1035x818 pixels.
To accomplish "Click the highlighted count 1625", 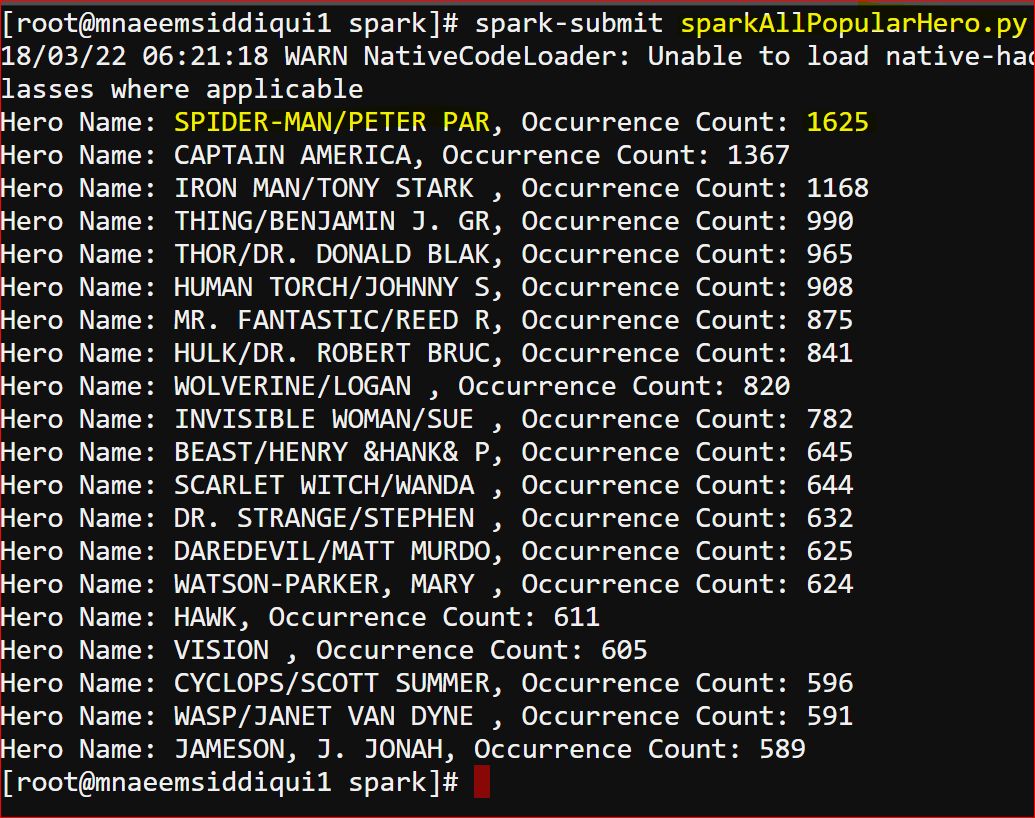I will tap(838, 122).
